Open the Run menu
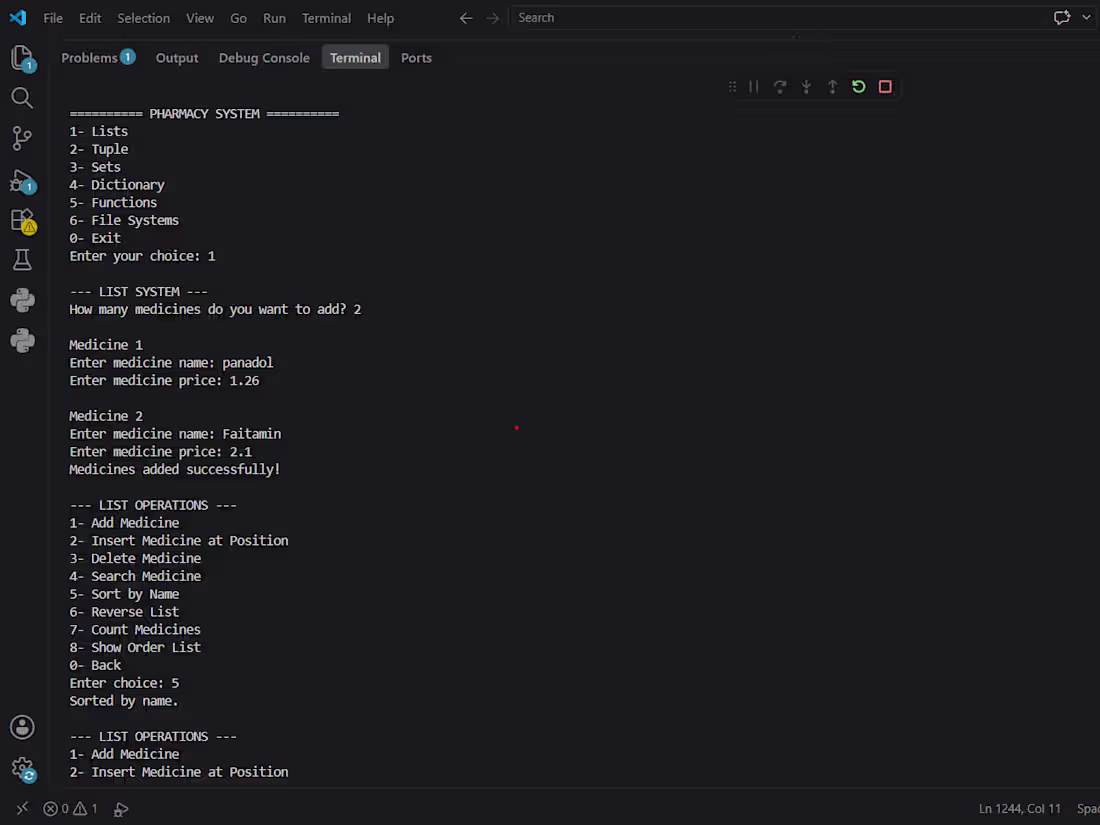 pos(274,18)
